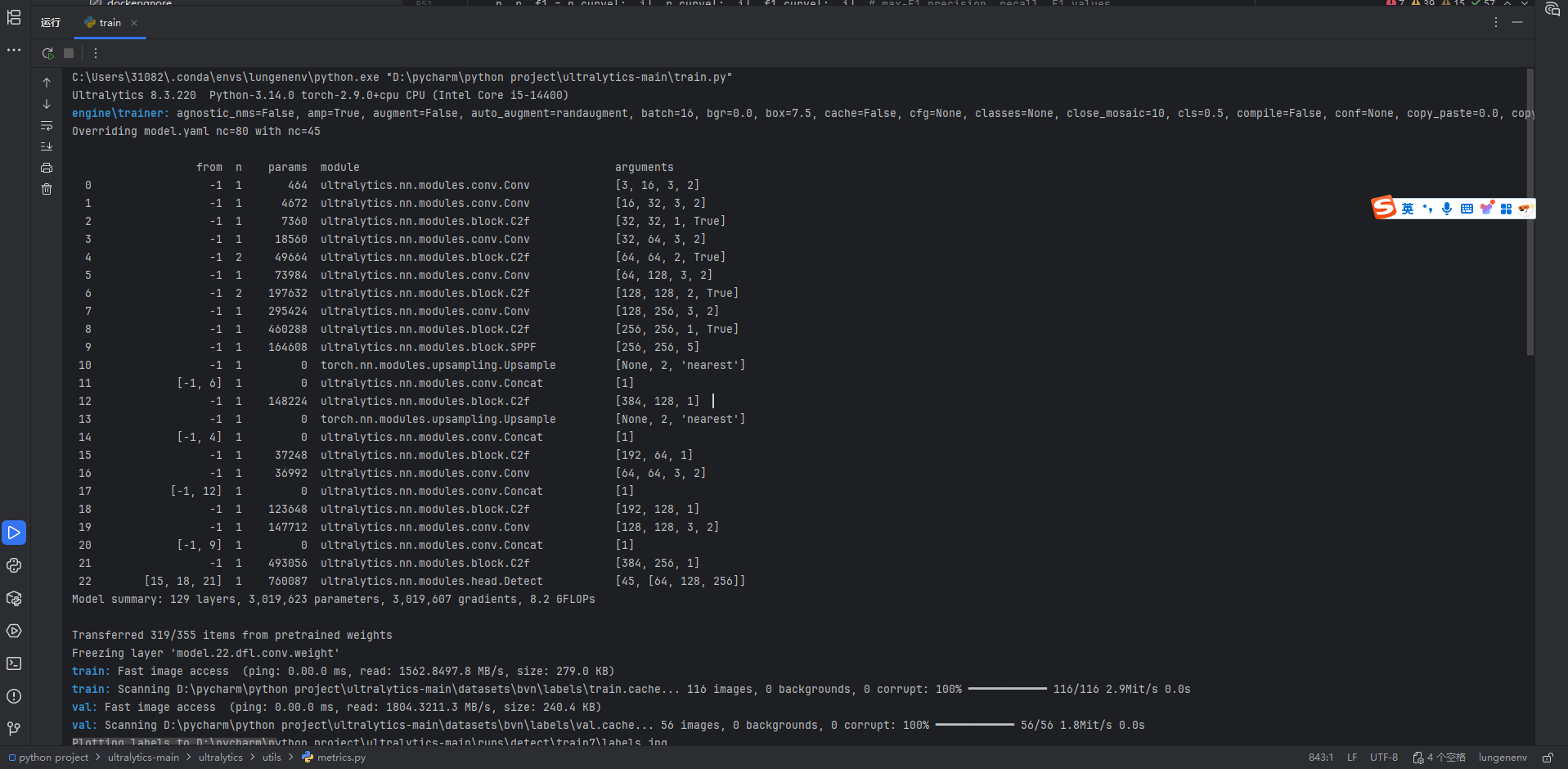Click 'Freezing layer' console line
The image size is (1568, 769).
click(206, 653)
